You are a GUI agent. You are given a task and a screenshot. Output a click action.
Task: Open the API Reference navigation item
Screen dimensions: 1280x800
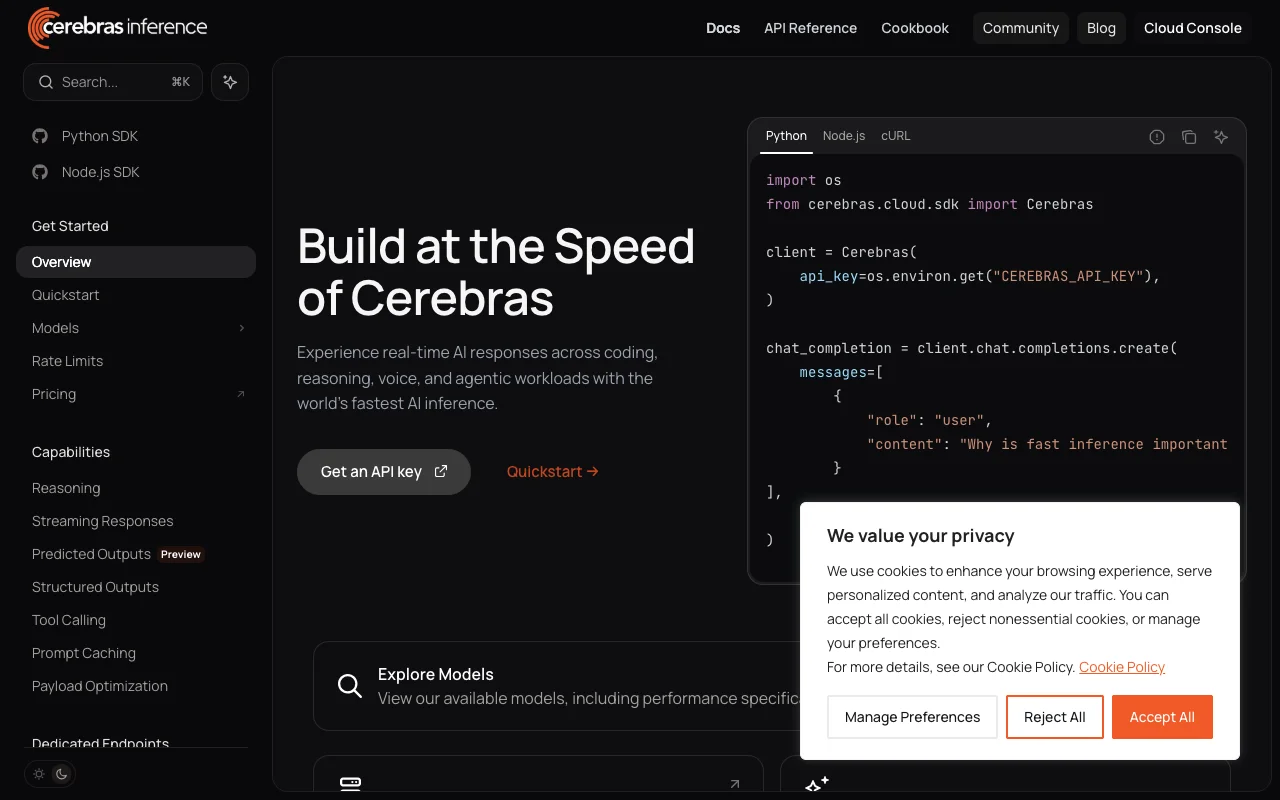pos(810,28)
